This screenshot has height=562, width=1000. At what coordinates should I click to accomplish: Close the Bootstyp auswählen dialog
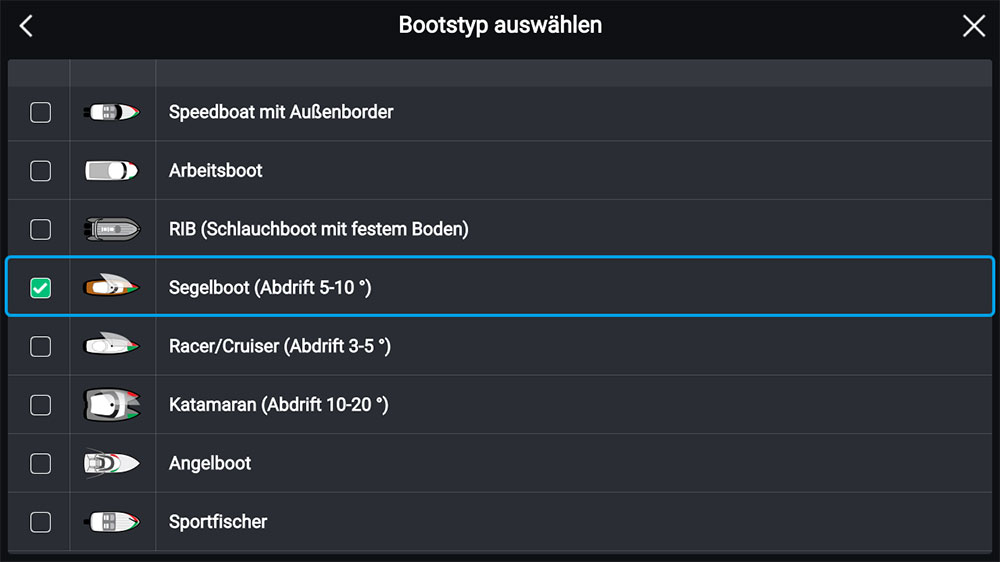click(973, 26)
